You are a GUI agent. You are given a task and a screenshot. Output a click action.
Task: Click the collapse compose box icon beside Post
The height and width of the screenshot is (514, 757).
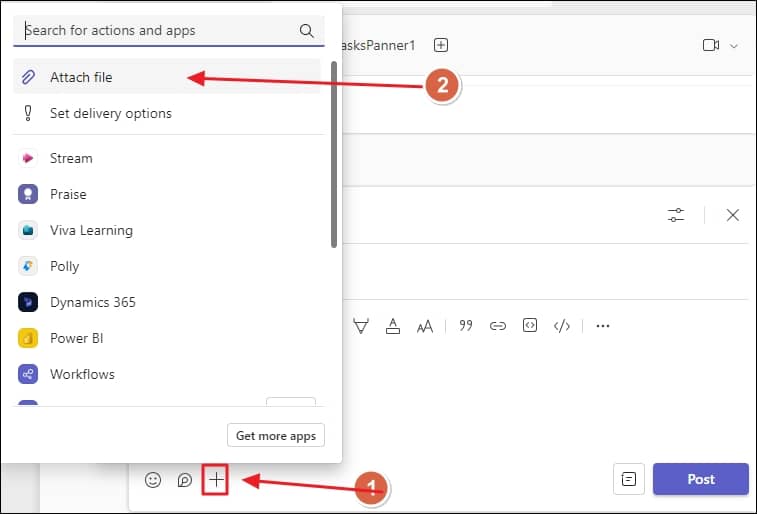point(629,479)
